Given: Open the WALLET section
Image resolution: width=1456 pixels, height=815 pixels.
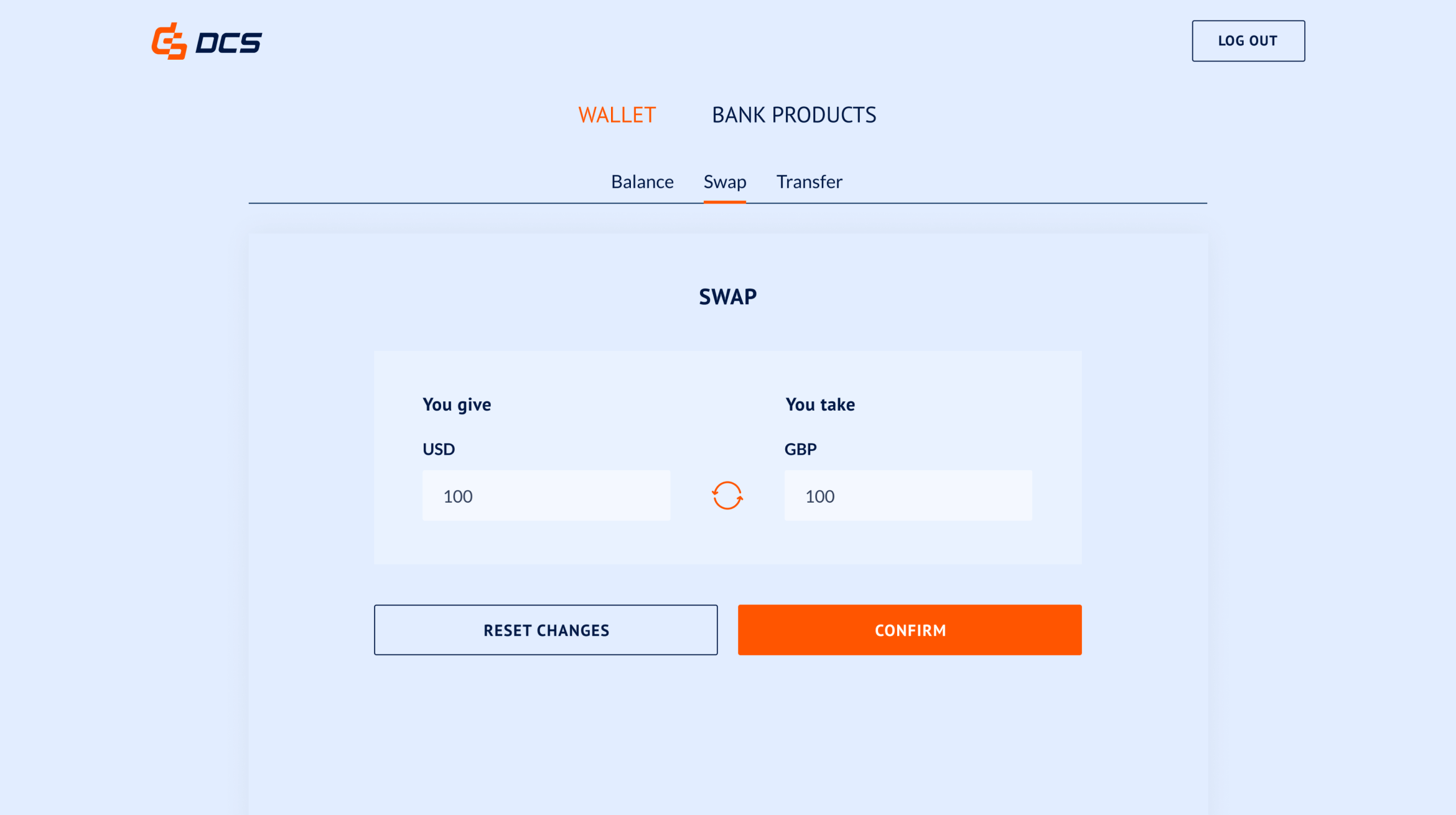Looking at the screenshot, I should pos(617,115).
